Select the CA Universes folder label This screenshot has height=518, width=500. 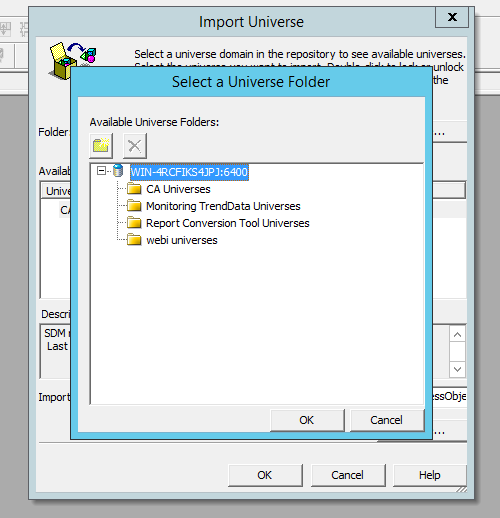(178, 189)
